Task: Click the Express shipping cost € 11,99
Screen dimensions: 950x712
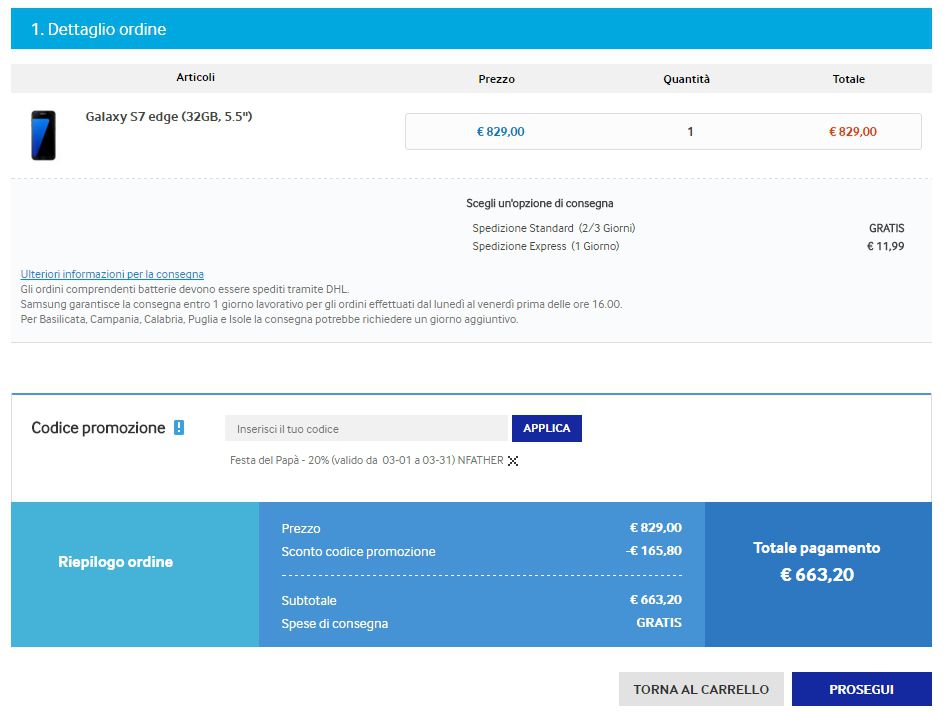Action: [886, 247]
